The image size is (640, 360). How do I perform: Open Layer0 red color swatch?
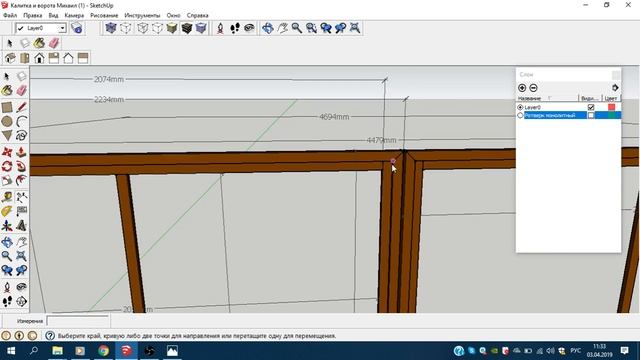click(x=611, y=107)
